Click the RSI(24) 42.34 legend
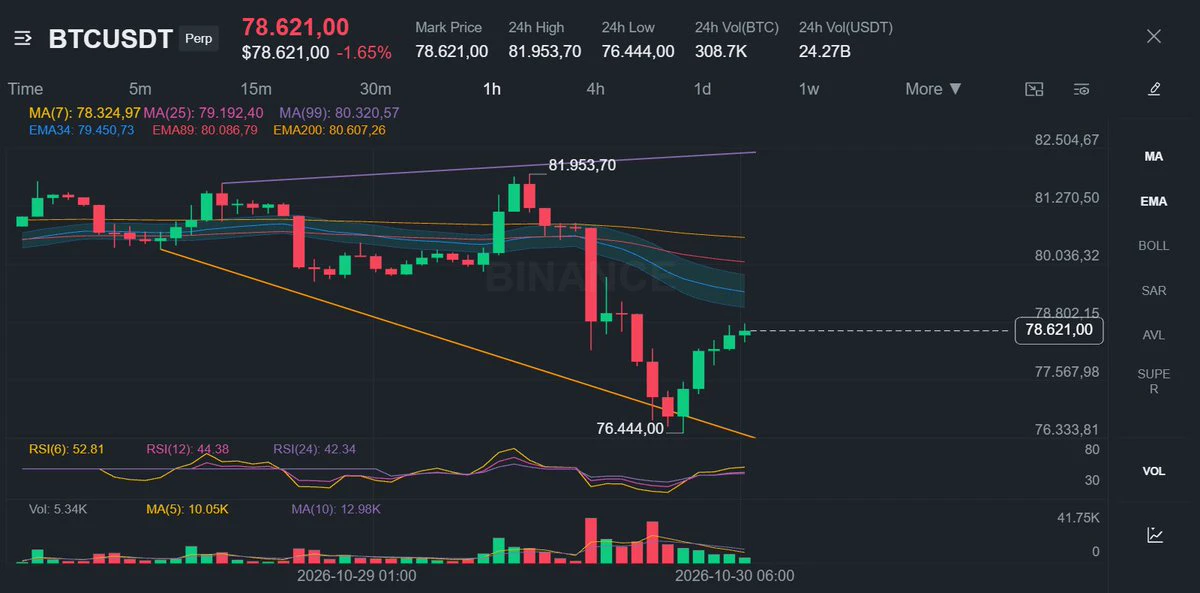 [314, 449]
